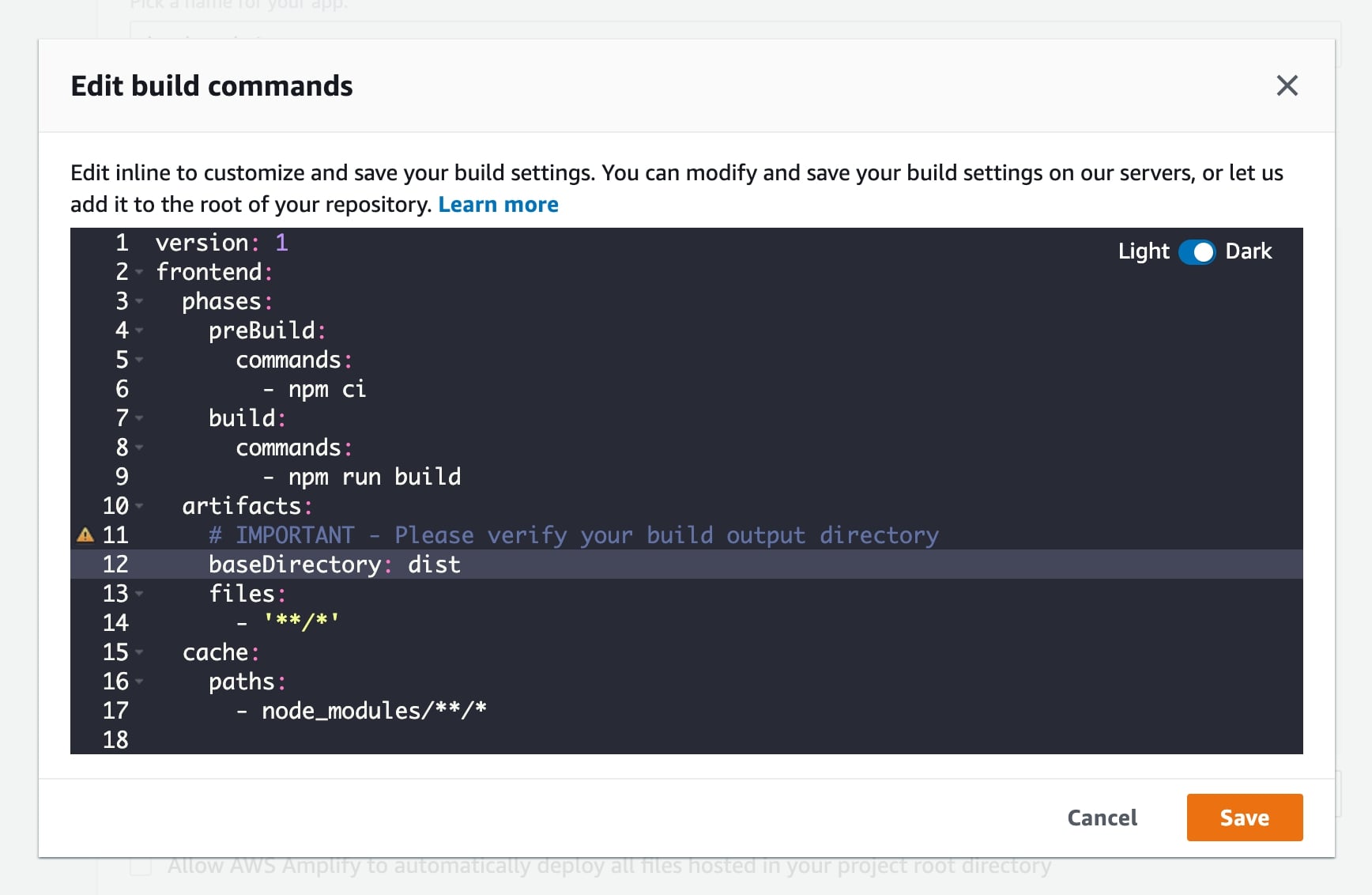Fold the build block on line 7
This screenshot has width=1372, height=895.
[x=139, y=418]
